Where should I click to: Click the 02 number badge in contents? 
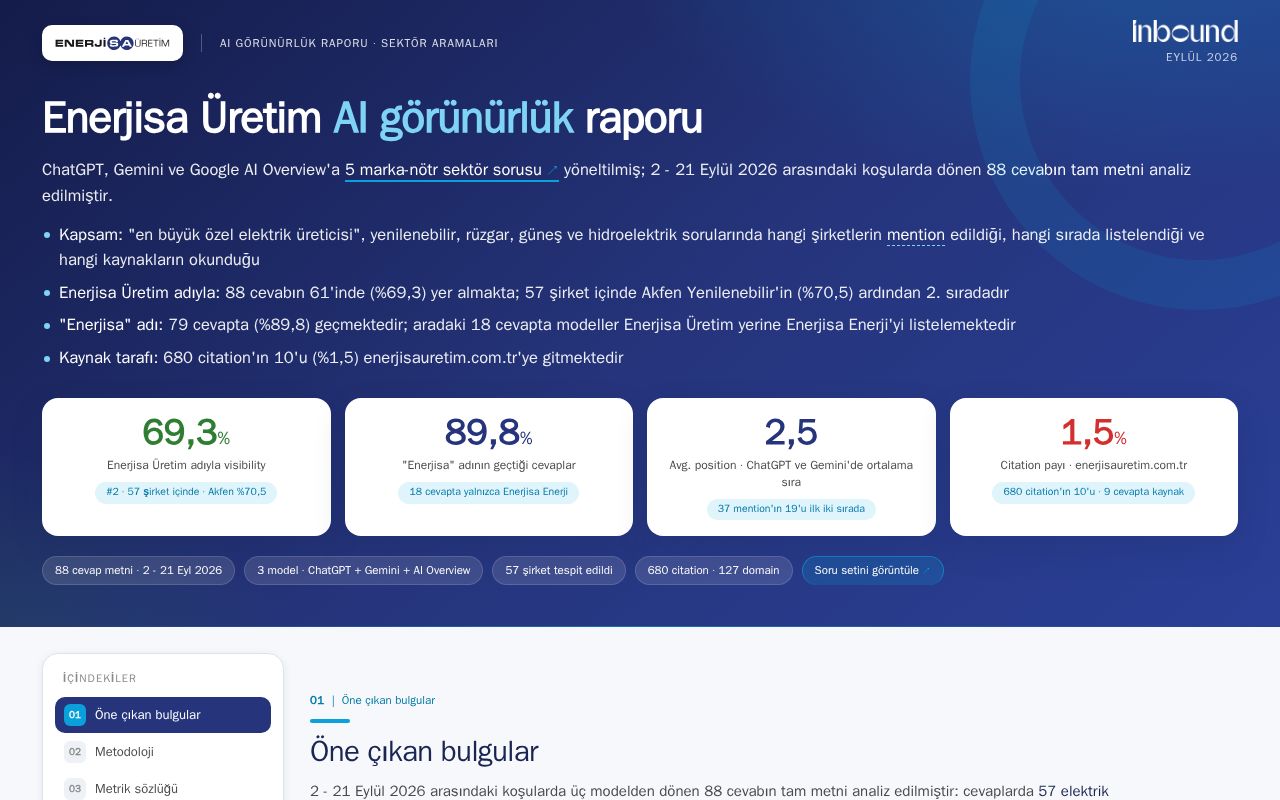75,752
